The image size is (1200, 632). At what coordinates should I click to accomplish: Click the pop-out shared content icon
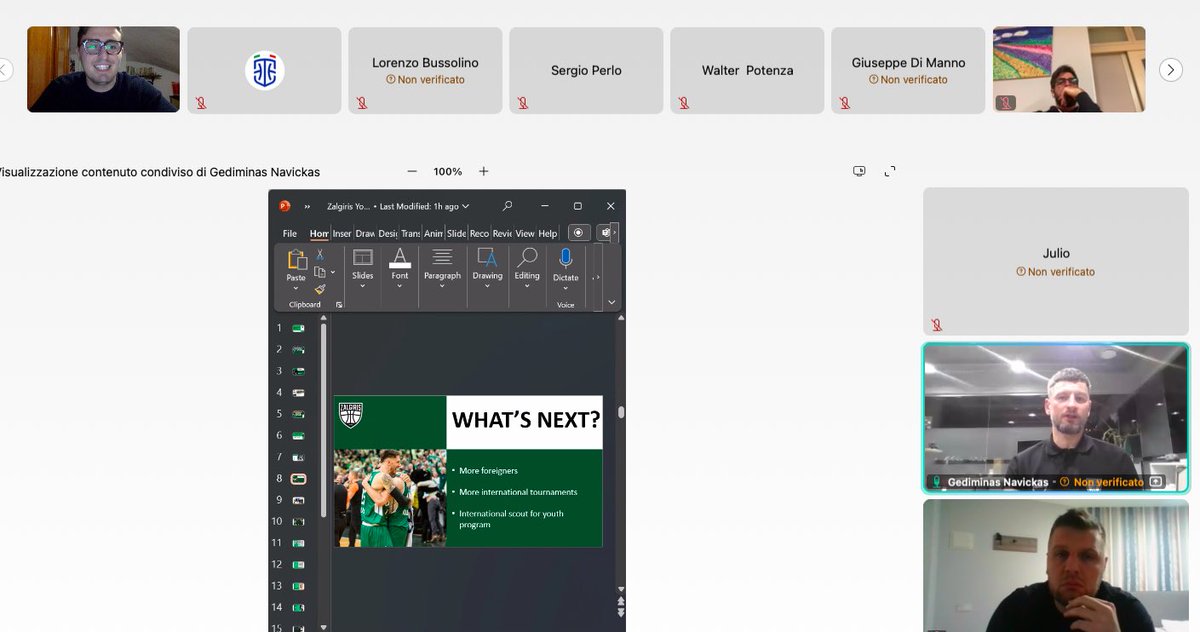[859, 171]
